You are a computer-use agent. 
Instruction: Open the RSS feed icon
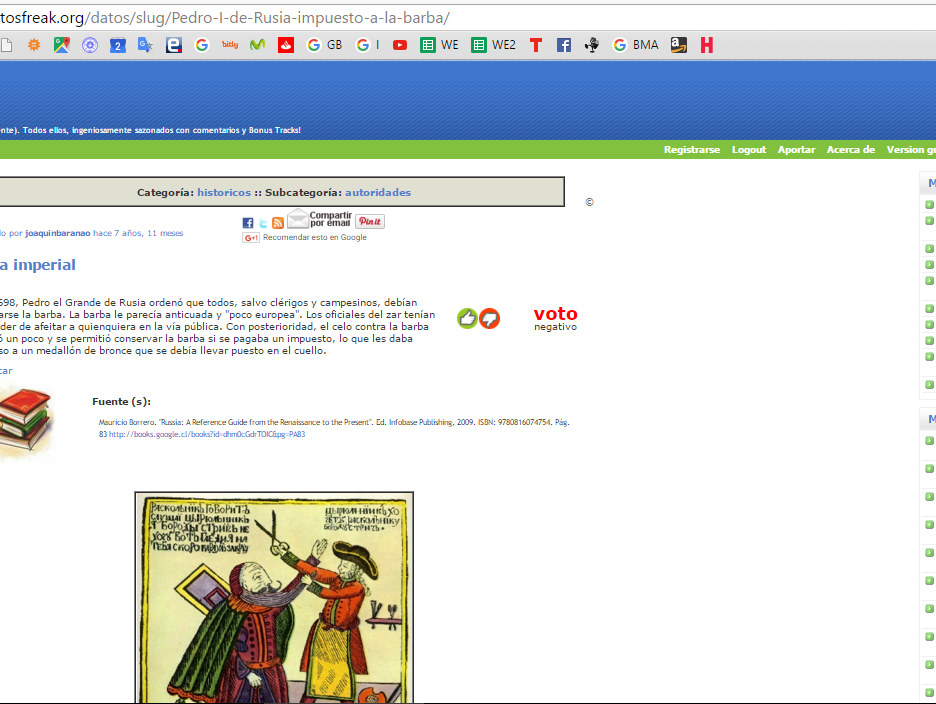278,223
